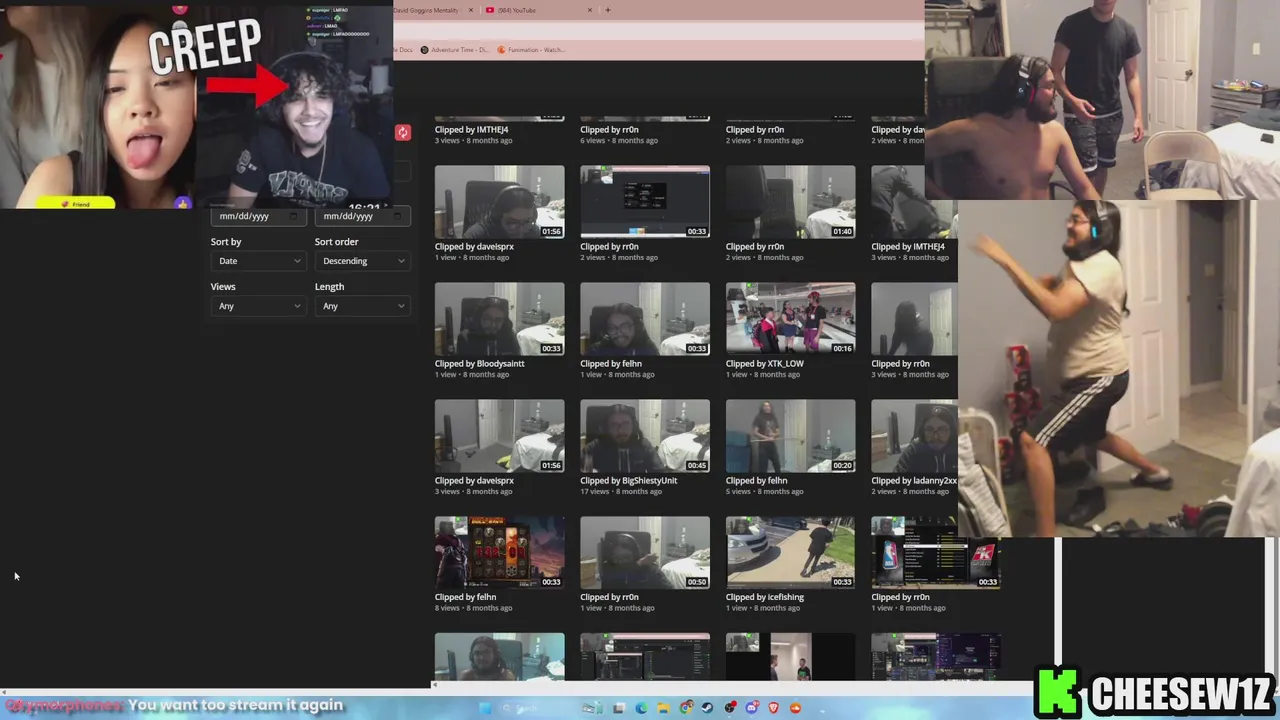Image resolution: width=1280 pixels, height=720 pixels.
Task: Open the 'Clipped by XTK_LOW' title
Action: 765,364
